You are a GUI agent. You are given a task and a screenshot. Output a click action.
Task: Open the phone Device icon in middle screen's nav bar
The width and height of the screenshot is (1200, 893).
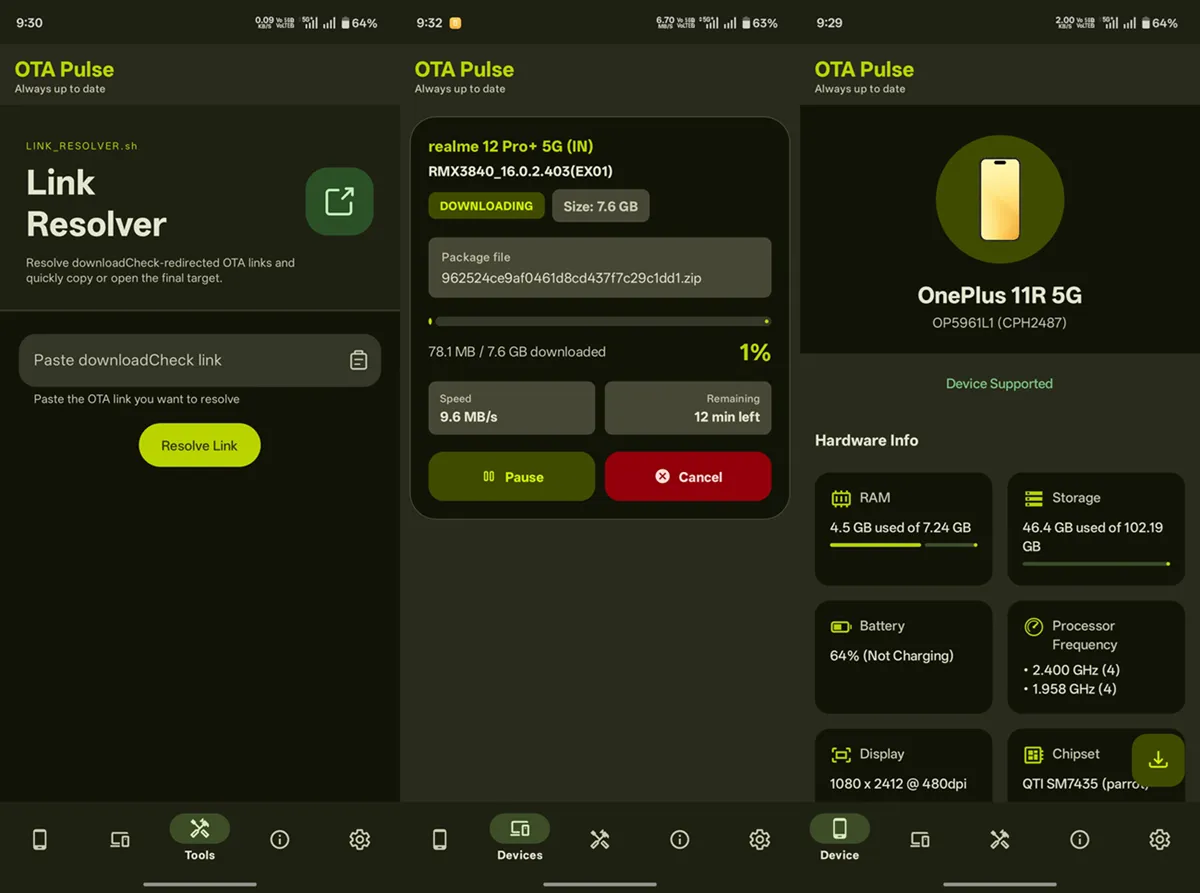pos(440,839)
